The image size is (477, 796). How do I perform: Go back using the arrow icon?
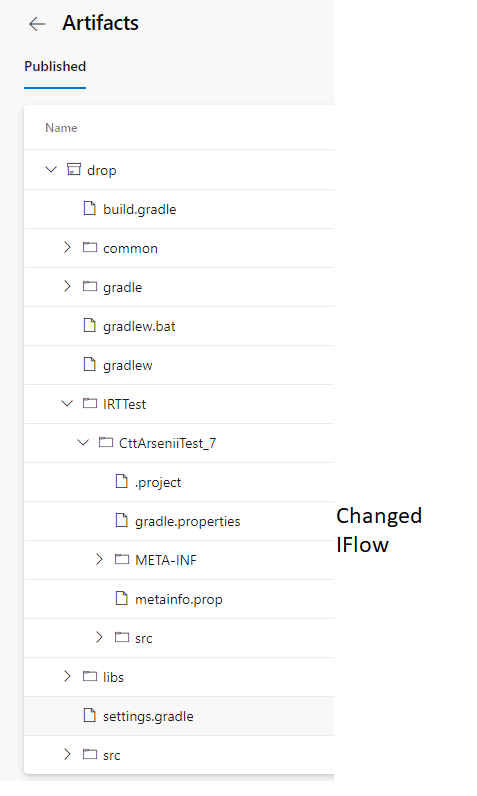[37, 24]
